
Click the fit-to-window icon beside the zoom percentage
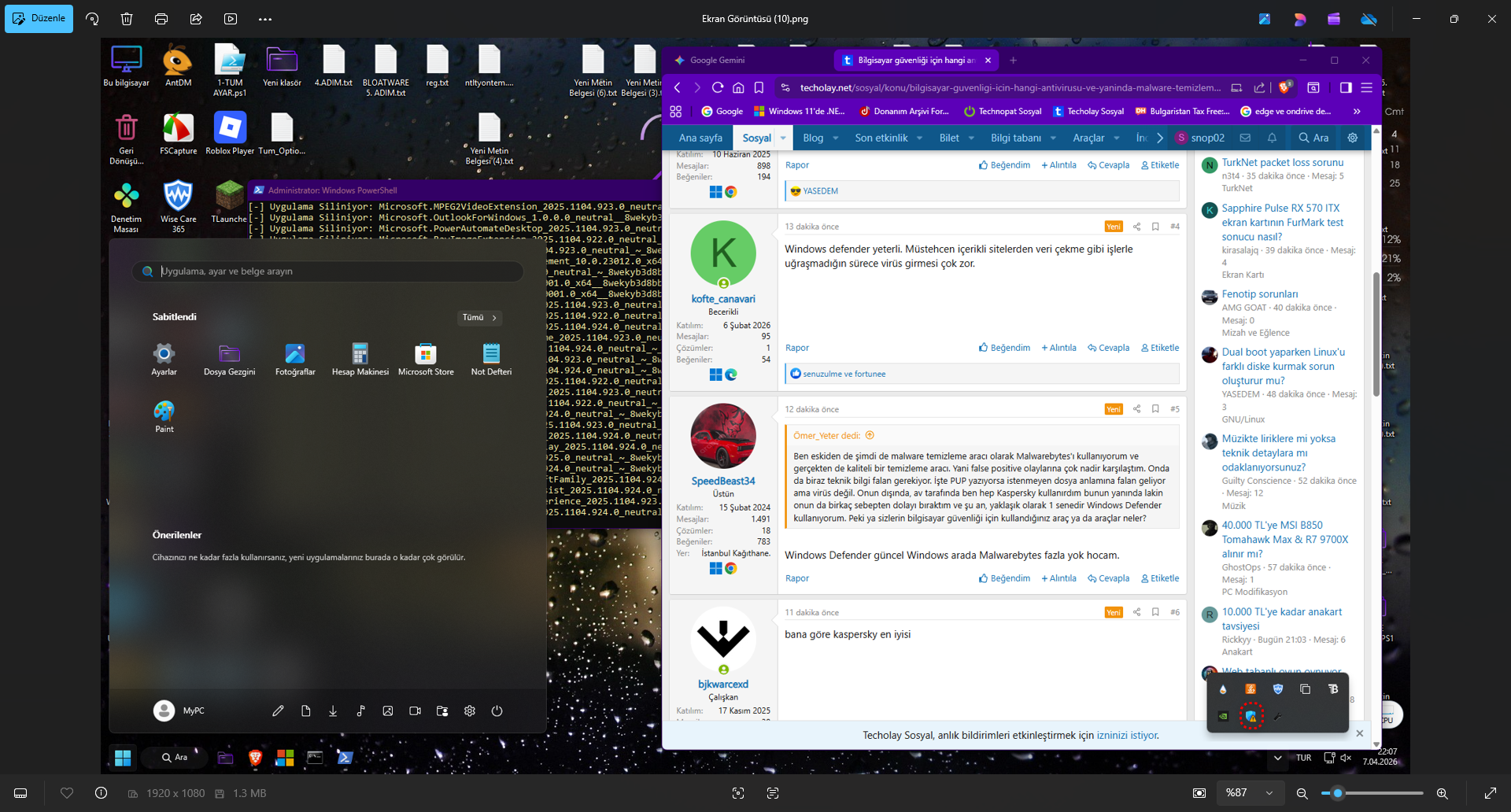coord(1199,793)
